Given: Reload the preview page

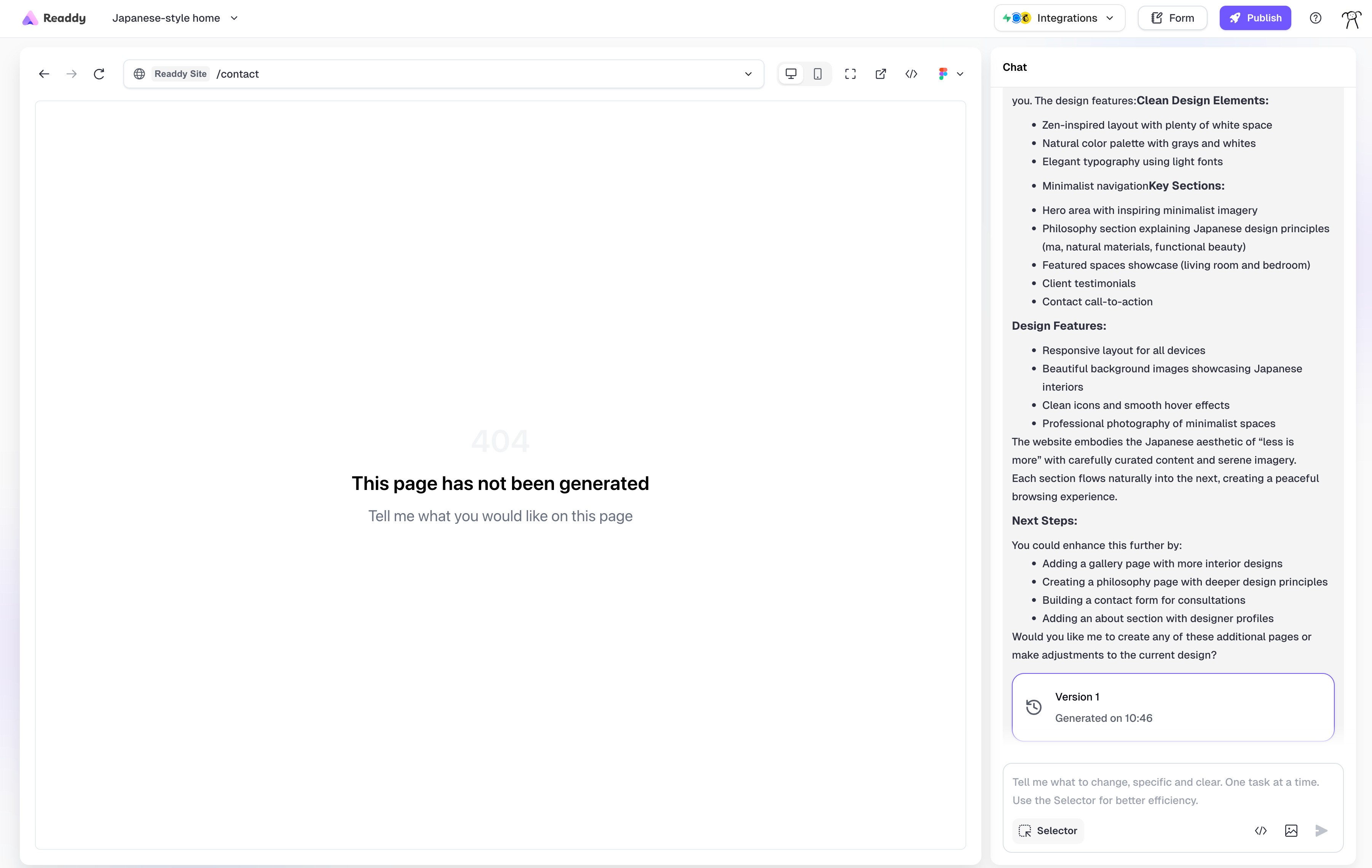Looking at the screenshot, I should (99, 73).
